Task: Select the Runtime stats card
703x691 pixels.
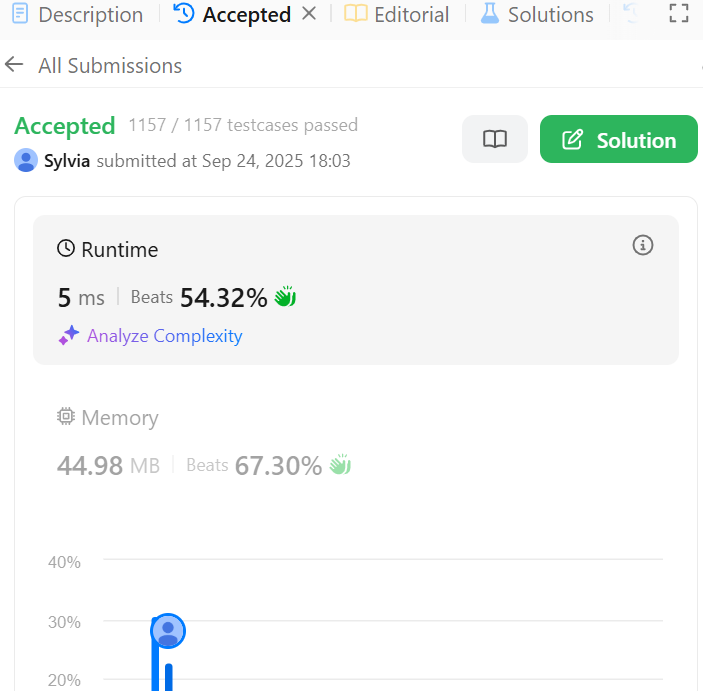Action: pos(355,290)
